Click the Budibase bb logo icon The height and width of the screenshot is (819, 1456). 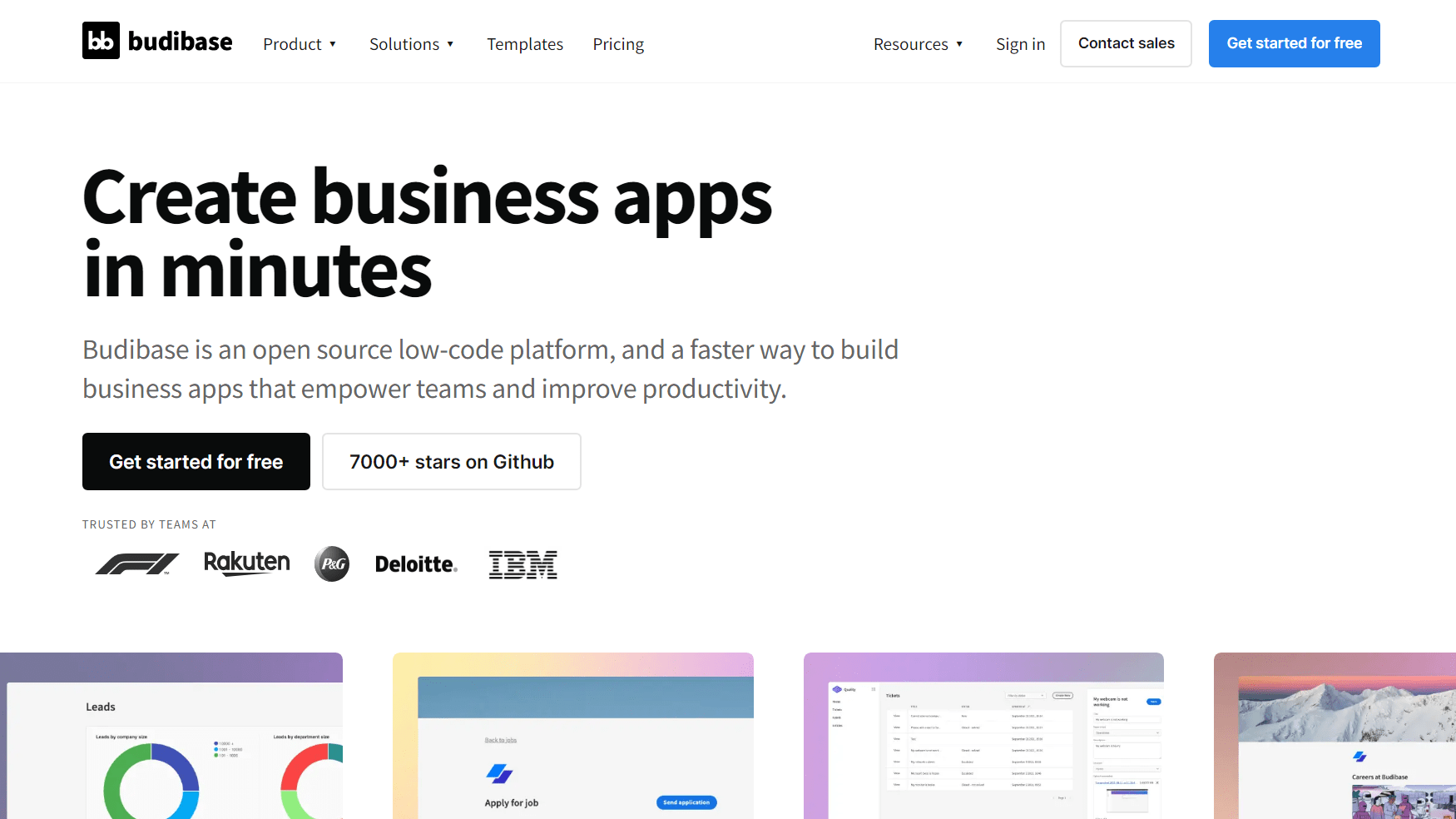(101, 41)
